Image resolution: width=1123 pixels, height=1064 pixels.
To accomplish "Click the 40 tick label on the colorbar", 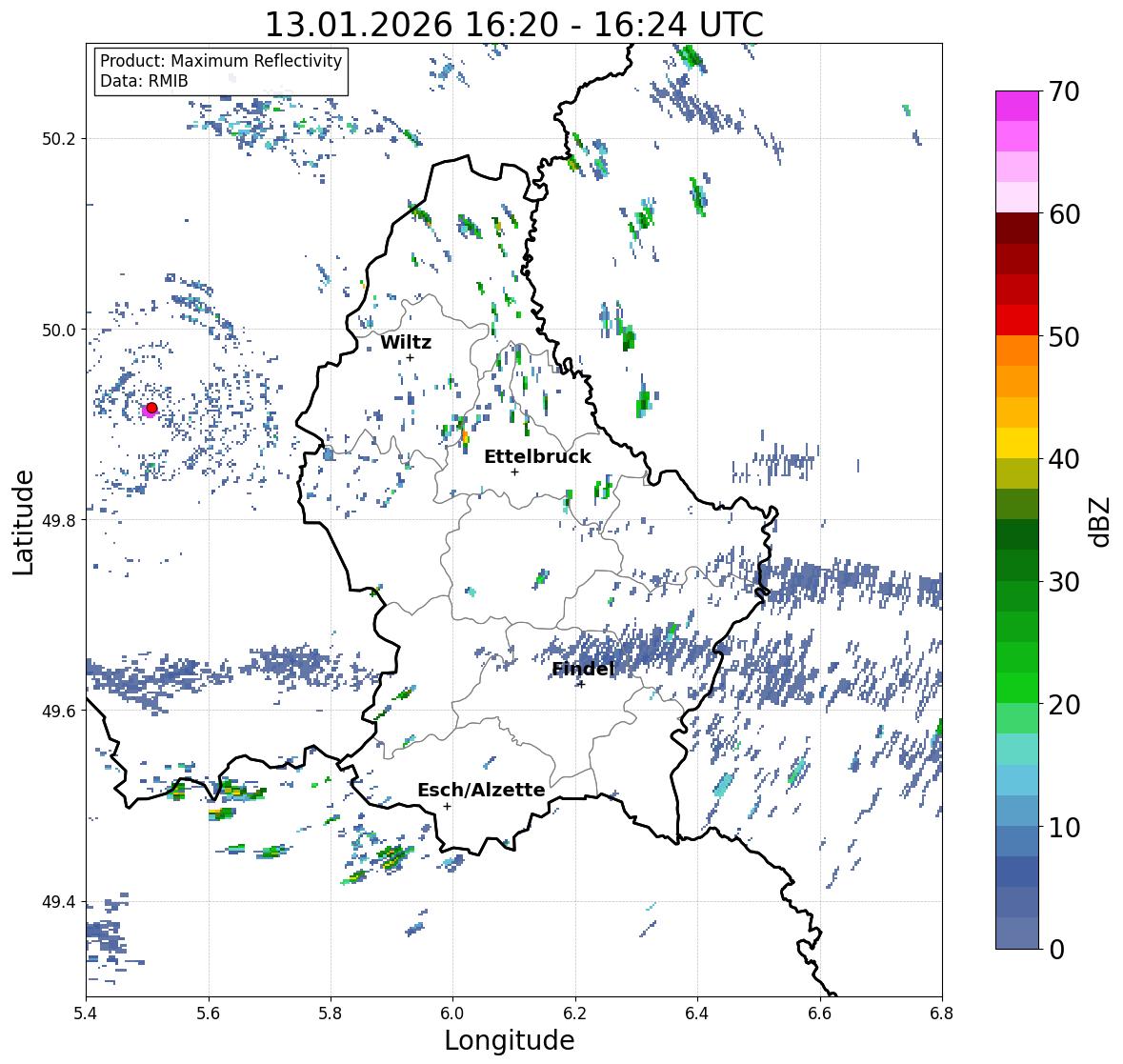I will click(x=1064, y=459).
